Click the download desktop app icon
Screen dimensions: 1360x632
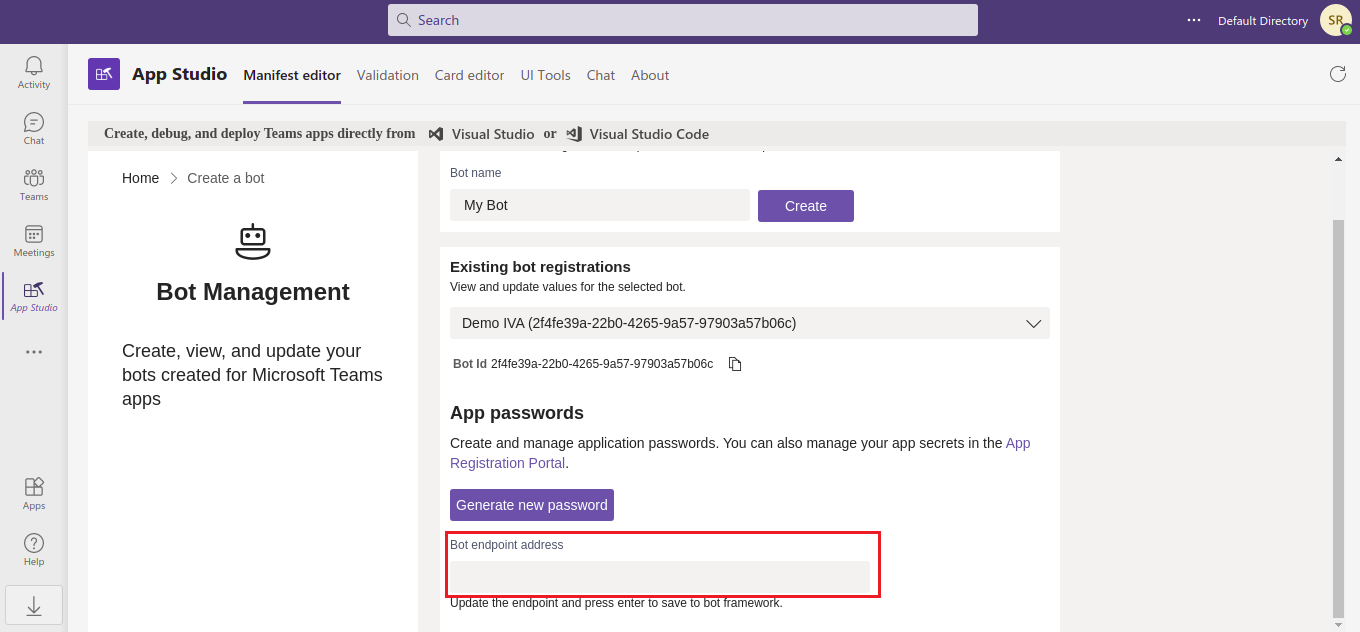(34, 606)
